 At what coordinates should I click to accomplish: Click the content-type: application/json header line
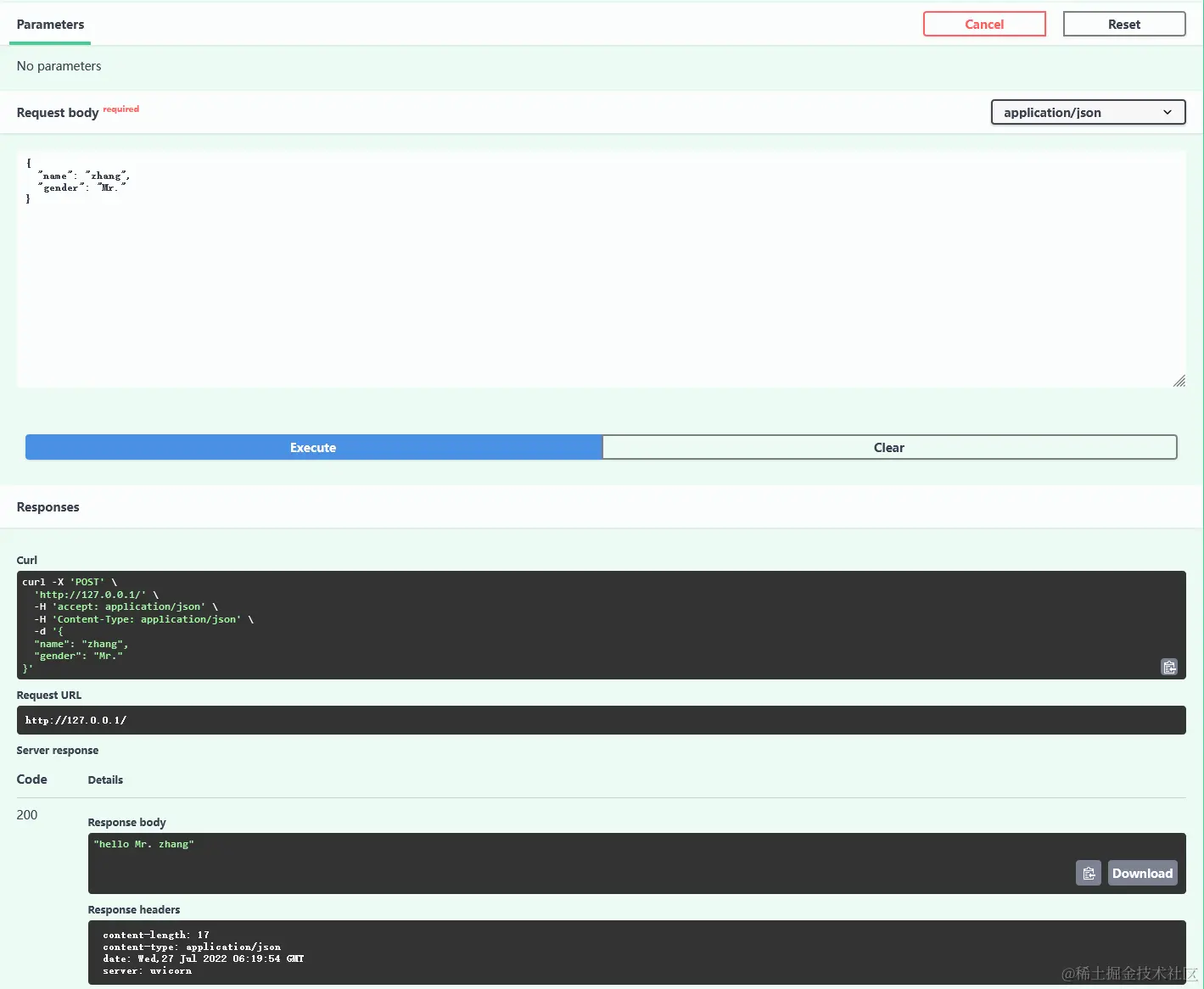(x=191, y=947)
